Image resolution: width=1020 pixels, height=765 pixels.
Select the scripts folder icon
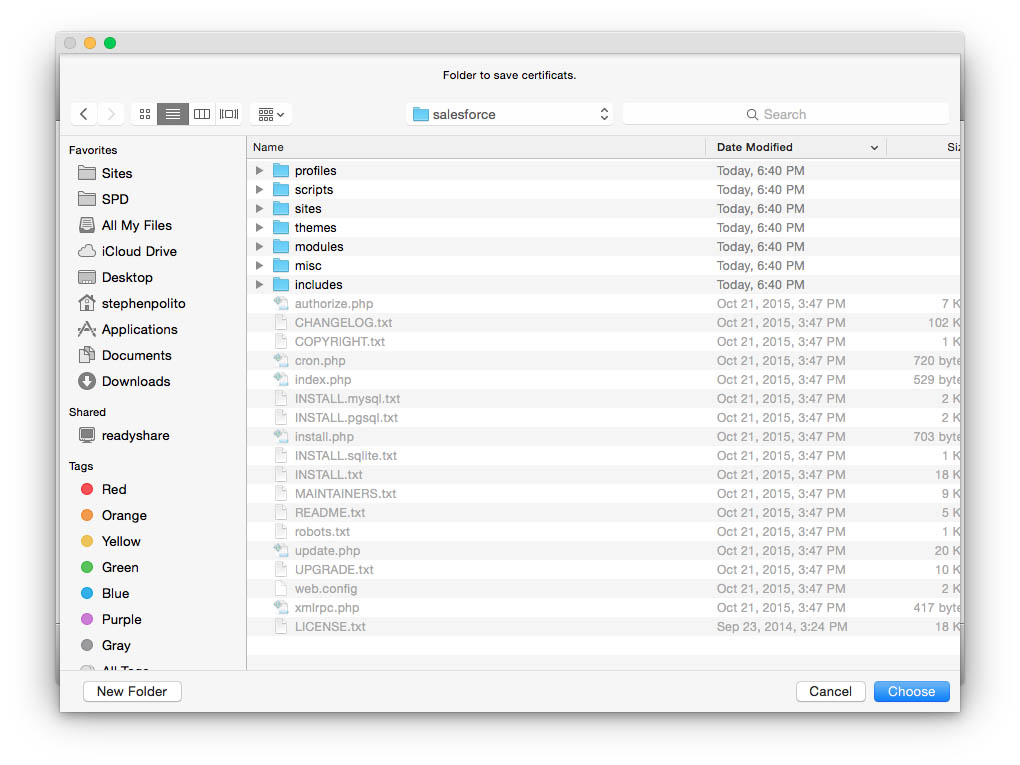coord(281,189)
